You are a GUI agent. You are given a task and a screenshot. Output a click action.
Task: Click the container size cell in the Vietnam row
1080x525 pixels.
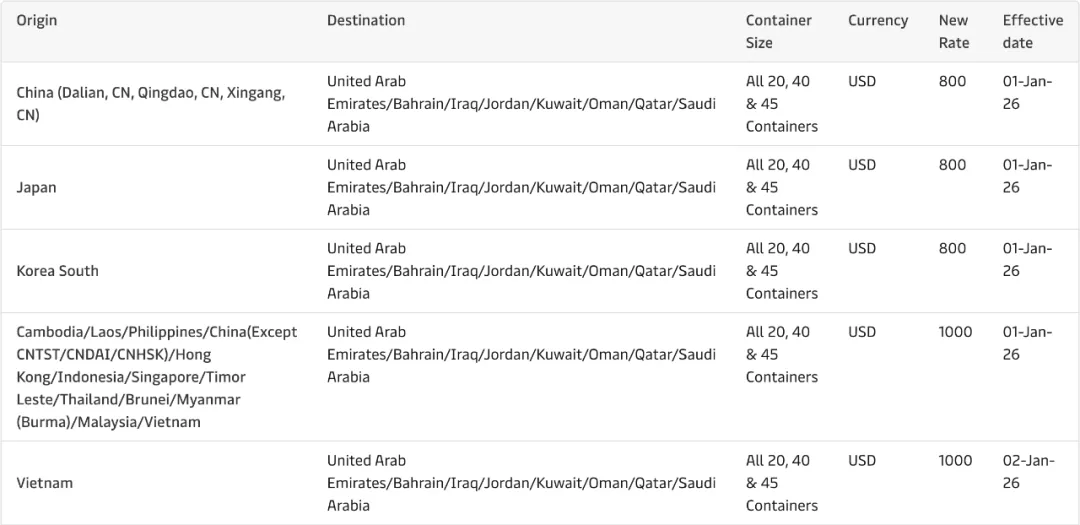click(781, 483)
